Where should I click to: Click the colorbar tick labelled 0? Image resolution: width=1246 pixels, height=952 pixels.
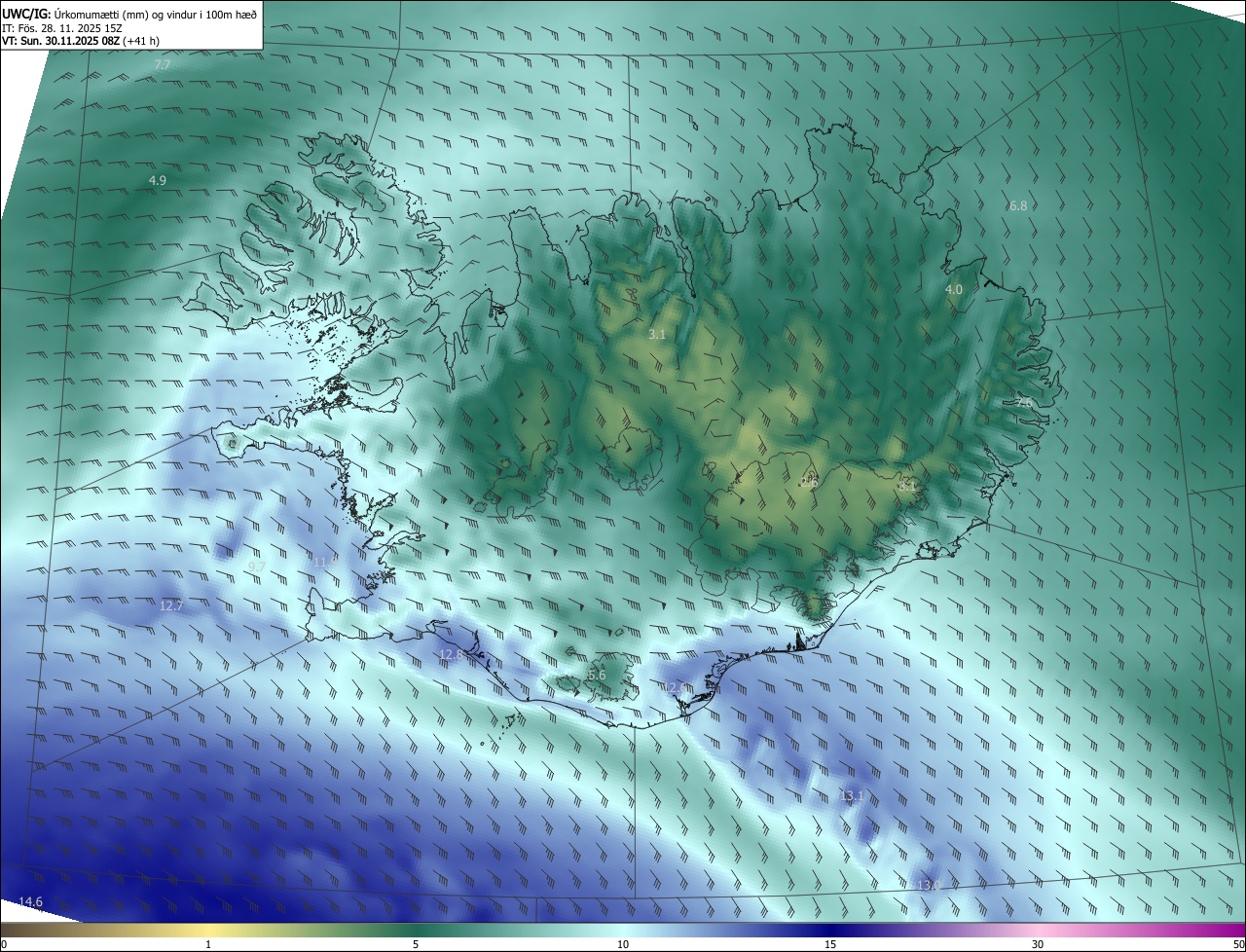click(x=4, y=945)
